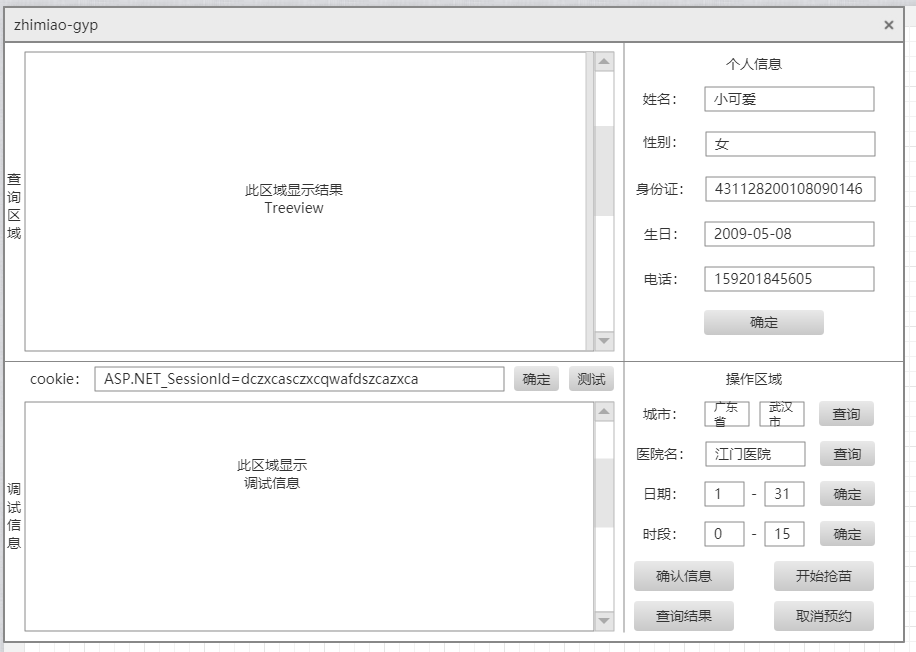Click the 确定 button under 电话 field
This screenshot has width=916, height=652.
763,322
